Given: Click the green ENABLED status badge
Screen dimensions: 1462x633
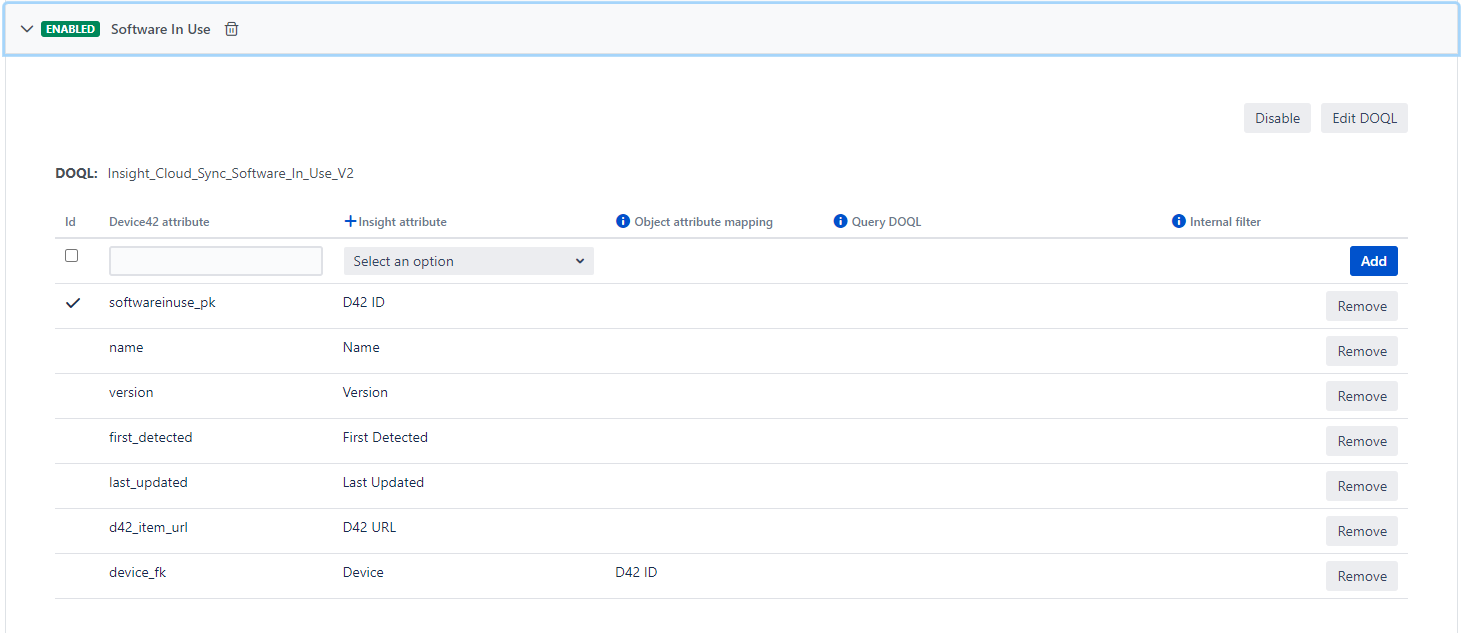Looking at the screenshot, I should click(x=70, y=29).
